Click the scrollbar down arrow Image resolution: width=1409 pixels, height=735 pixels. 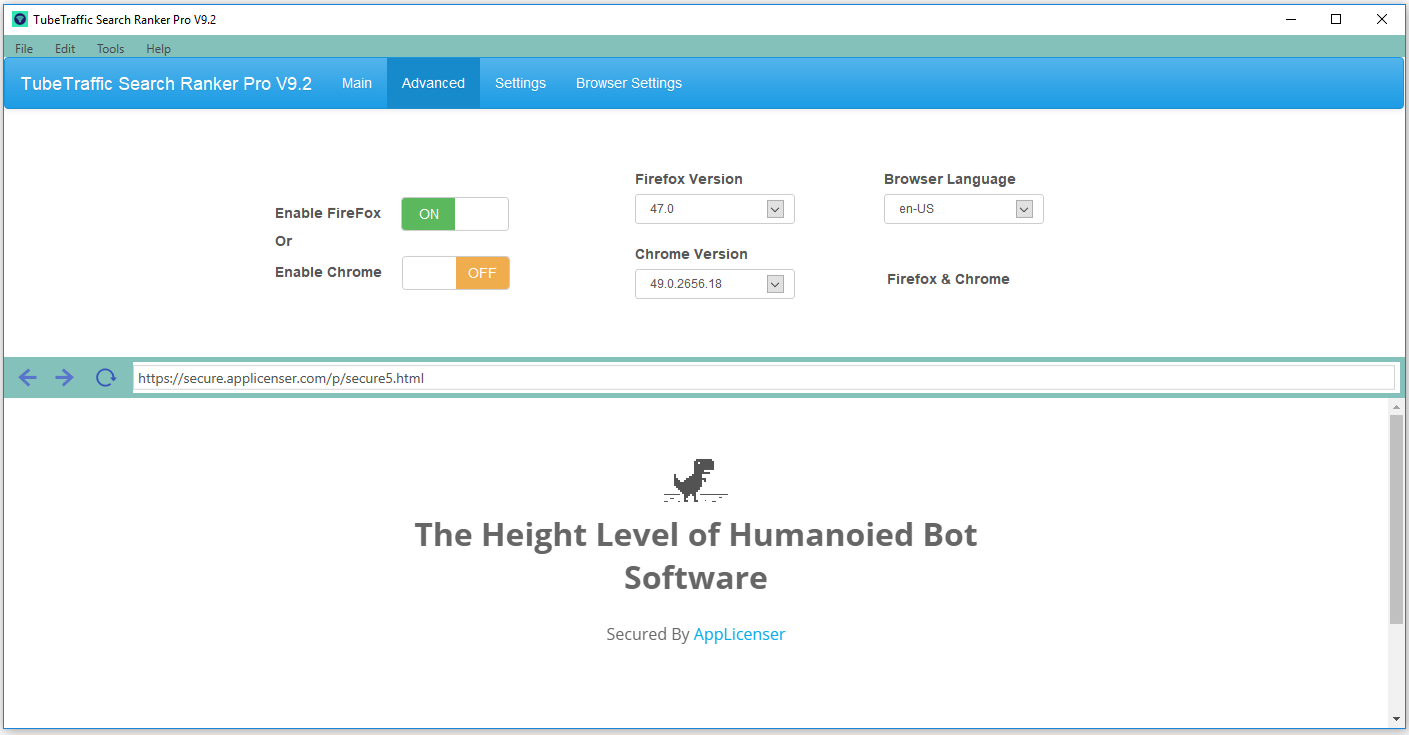click(1396, 719)
